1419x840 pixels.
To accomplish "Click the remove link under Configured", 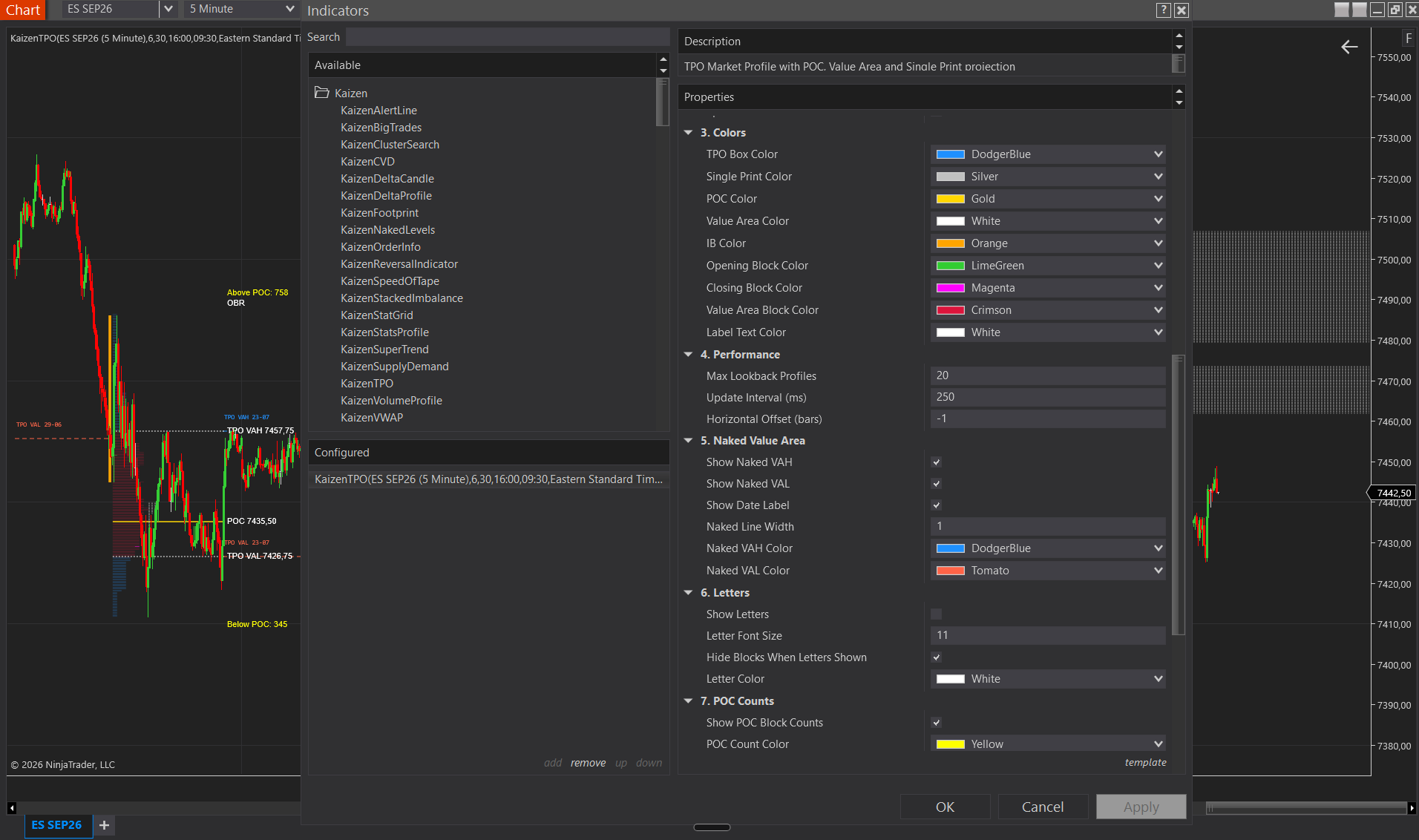I will click(x=588, y=763).
